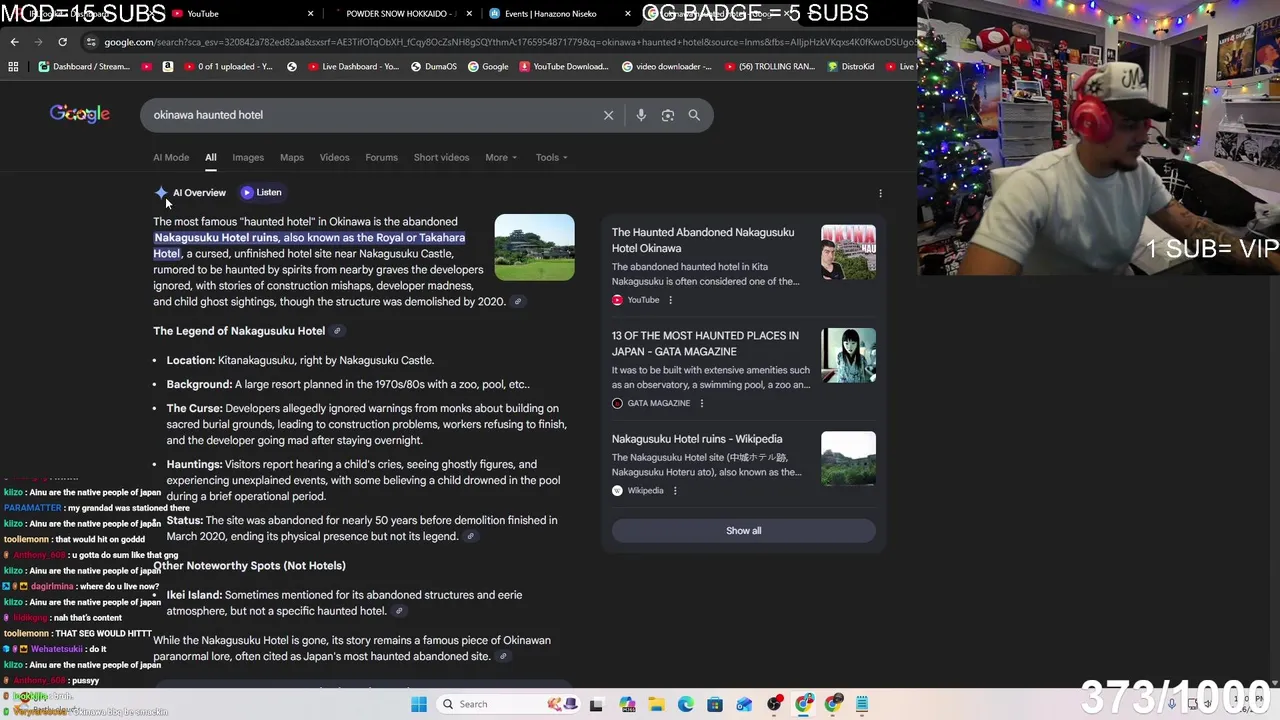This screenshot has width=1280, height=720.
Task: Click the GATA Magazine article thumbnail
Action: (848, 355)
